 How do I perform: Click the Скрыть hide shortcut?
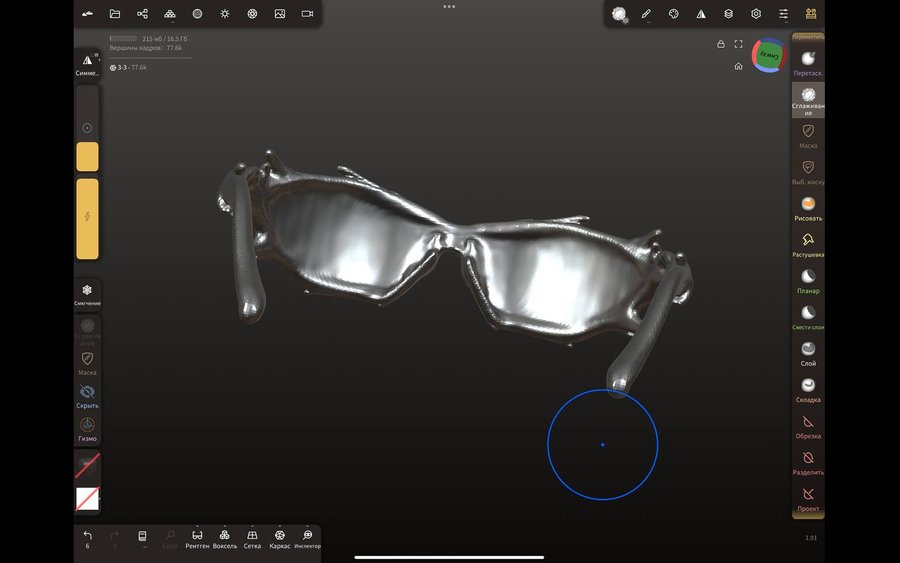87,396
